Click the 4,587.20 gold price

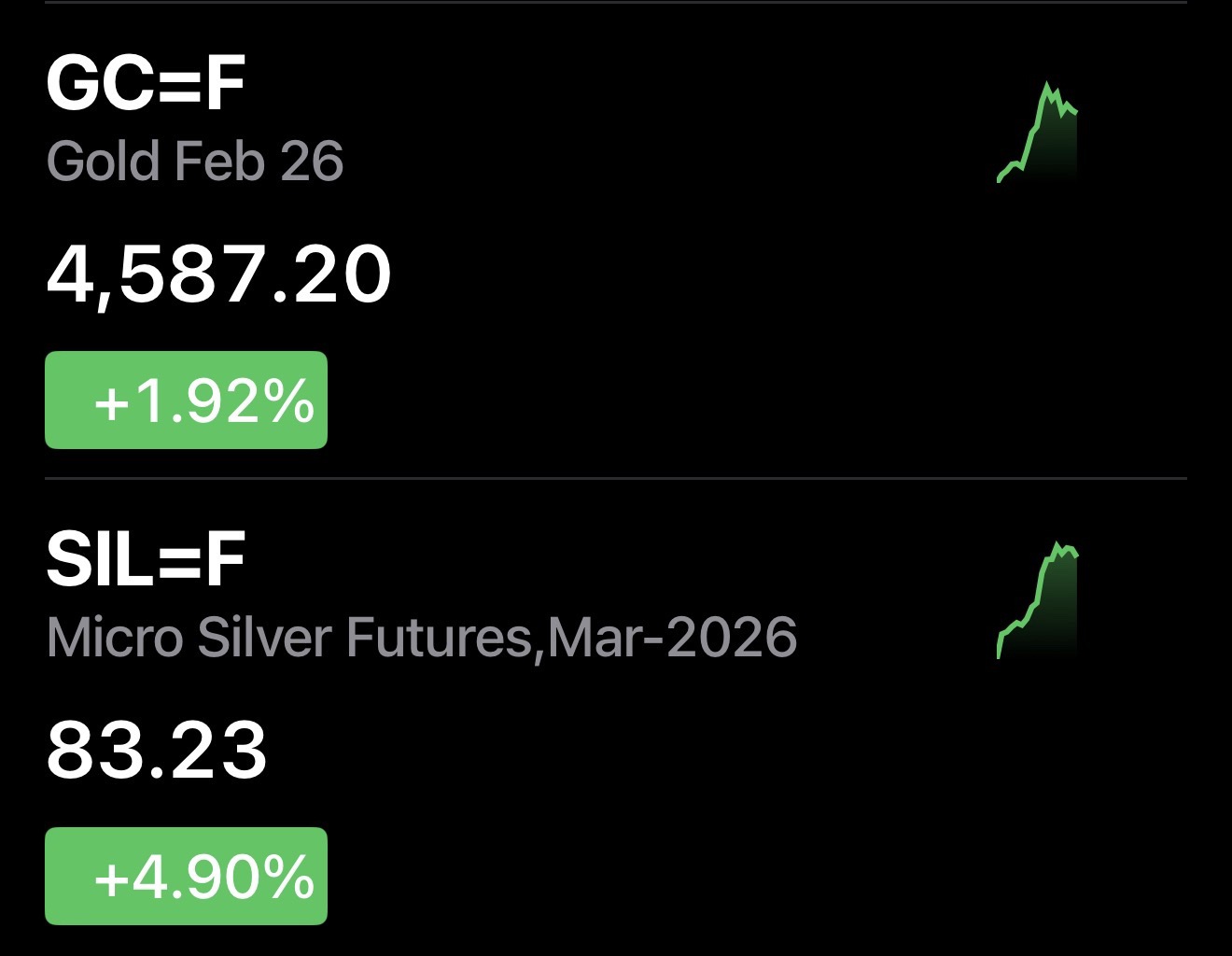218,274
